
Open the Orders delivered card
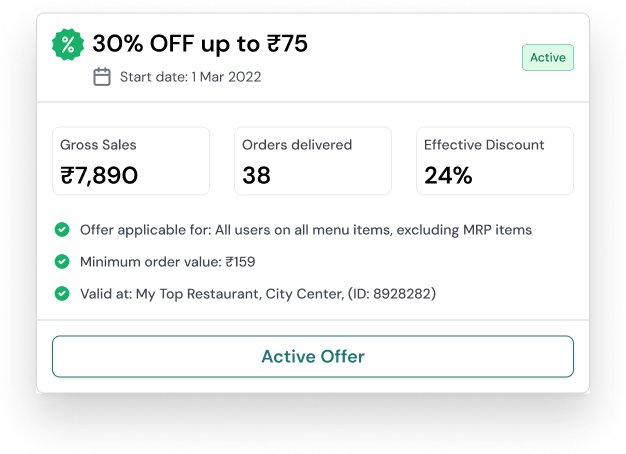pyautogui.click(x=313, y=161)
